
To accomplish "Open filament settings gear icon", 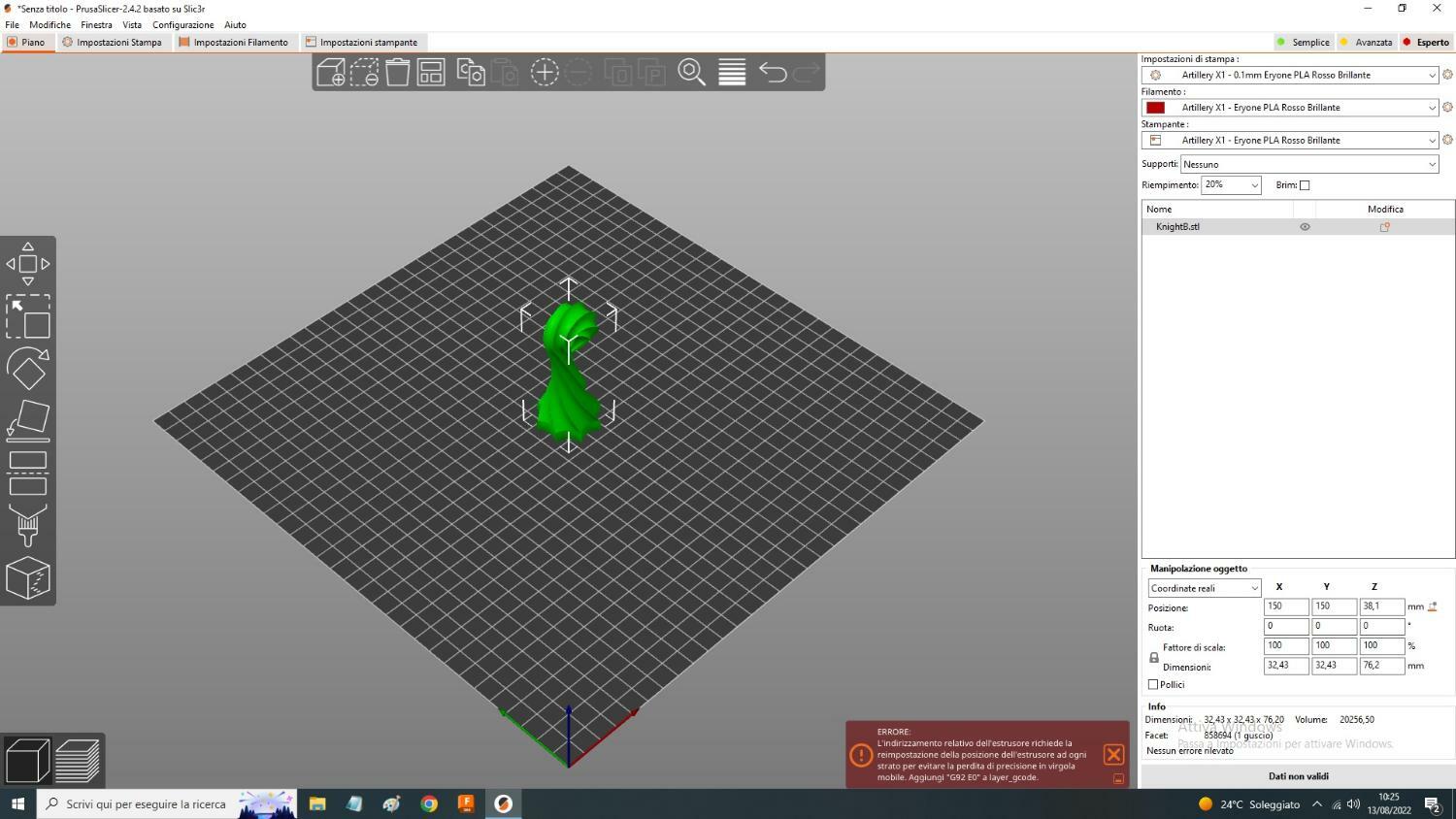I will coord(1447,108).
